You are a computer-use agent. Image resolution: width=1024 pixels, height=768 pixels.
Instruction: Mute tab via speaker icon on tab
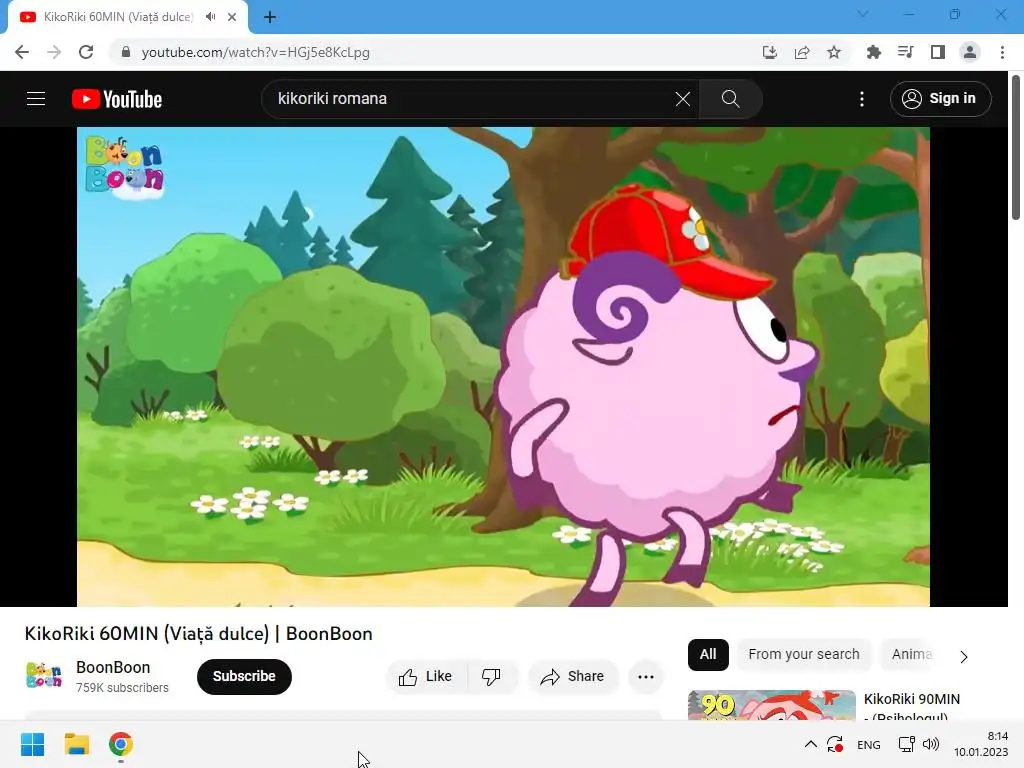coord(210,17)
